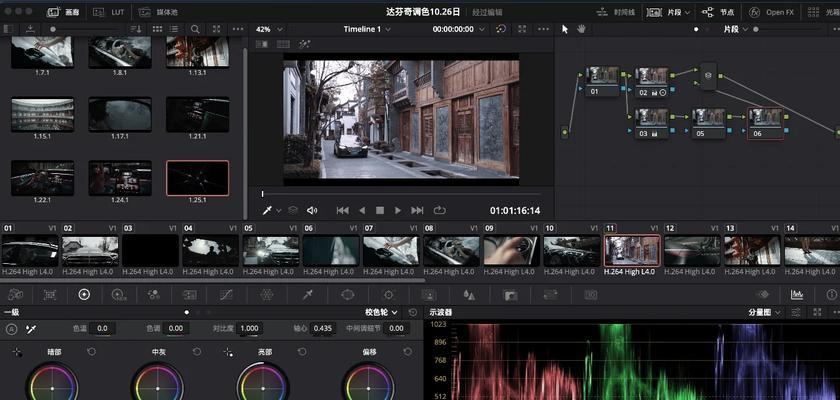Open the gallery sort order dropdown
Viewport: 840px width, 400px height.
tap(136, 29)
